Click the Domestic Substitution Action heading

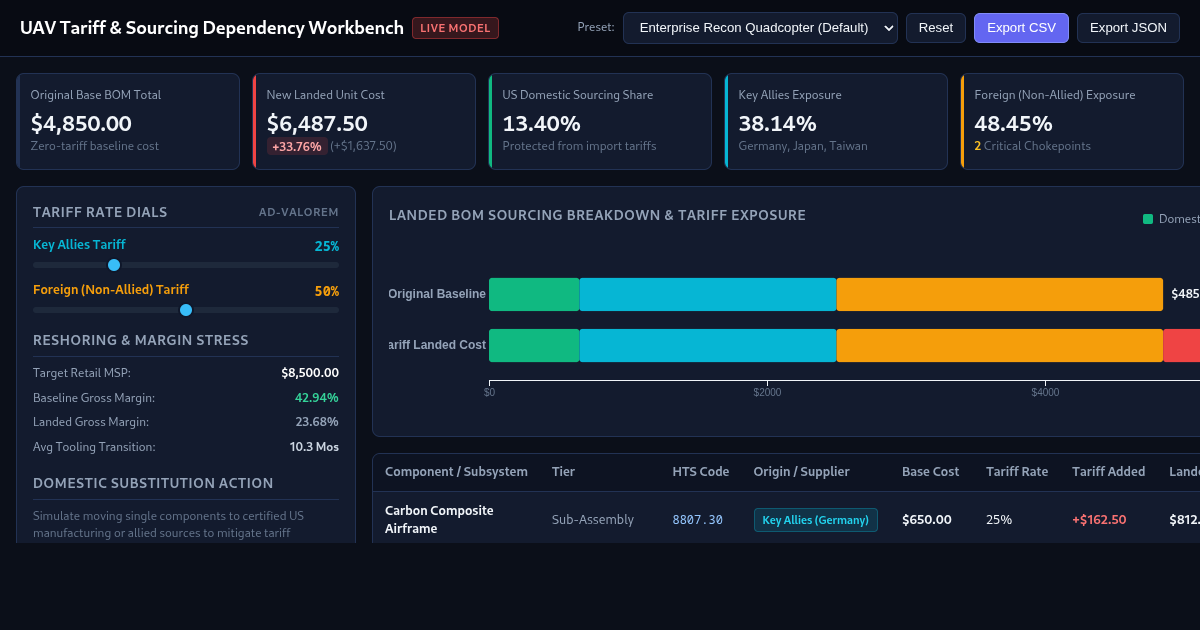[x=153, y=483]
